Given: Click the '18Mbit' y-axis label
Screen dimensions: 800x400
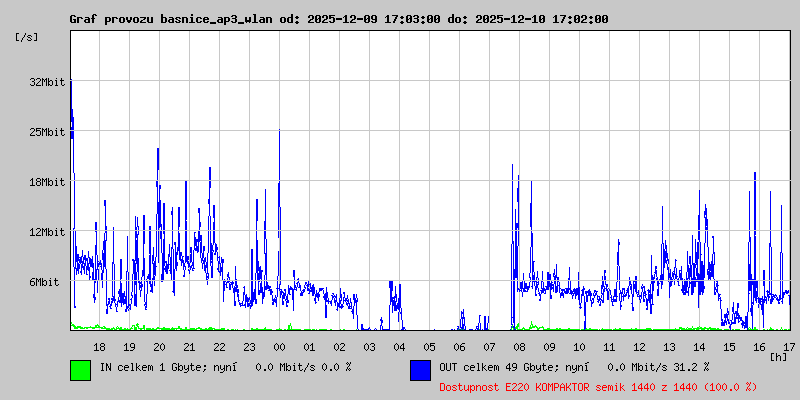Looking at the screenshot, I should click(x=47, y=182).
